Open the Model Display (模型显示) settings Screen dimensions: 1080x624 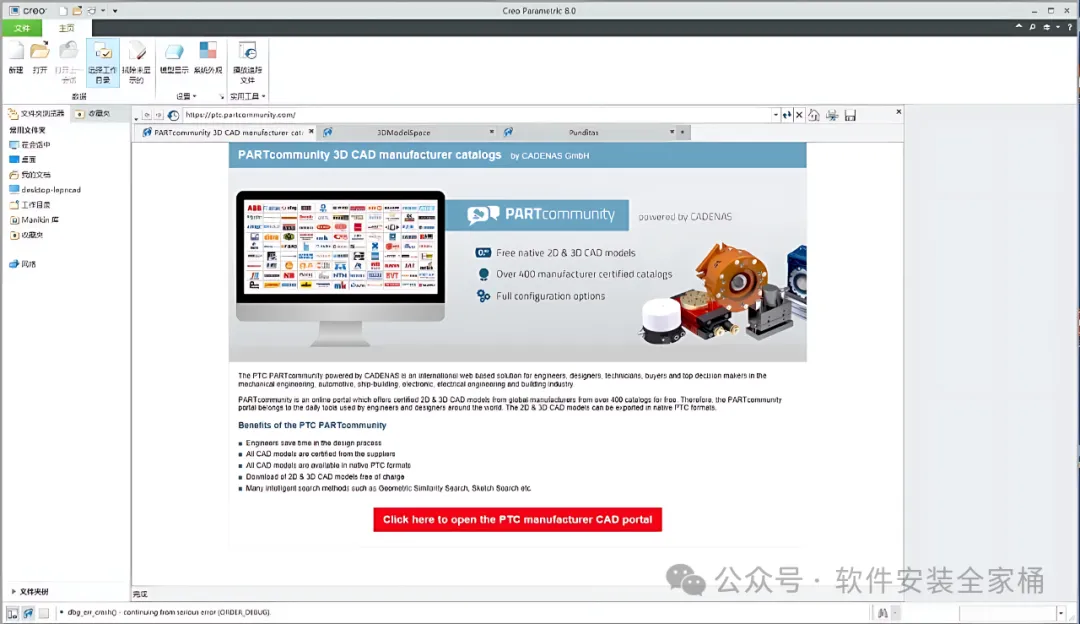click(174, 57)
